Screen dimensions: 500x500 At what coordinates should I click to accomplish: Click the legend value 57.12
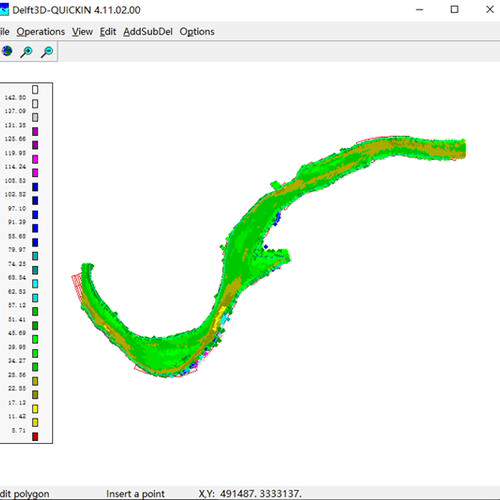[17, 305]
